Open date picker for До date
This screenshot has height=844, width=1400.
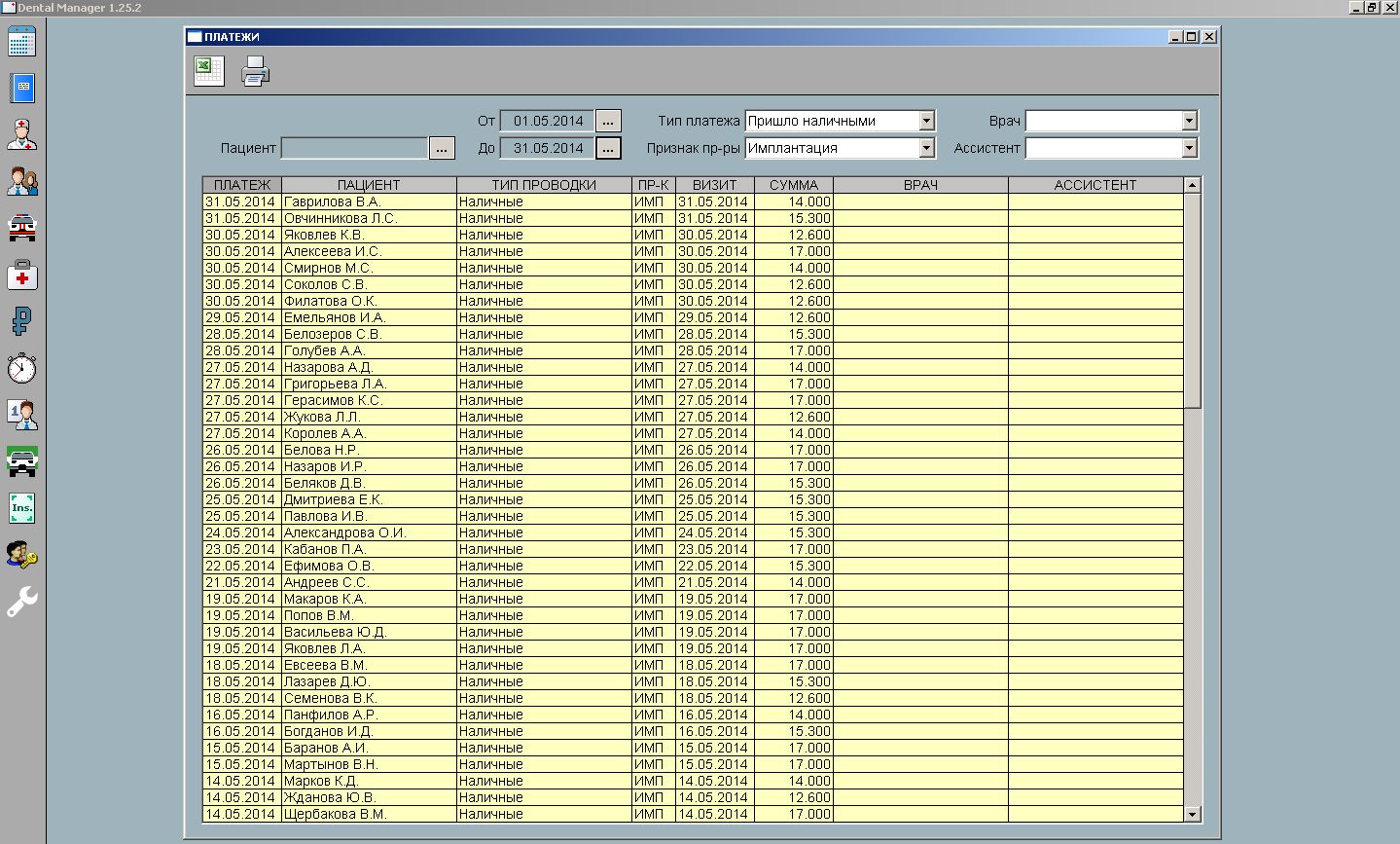[608, 148]
